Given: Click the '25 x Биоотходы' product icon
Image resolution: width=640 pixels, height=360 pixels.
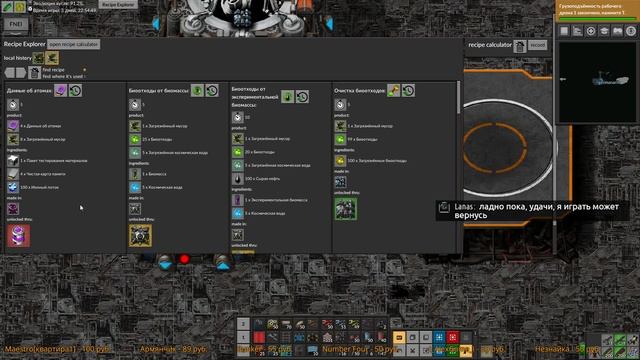Looking at the screenshot, I should pos(135,139).
